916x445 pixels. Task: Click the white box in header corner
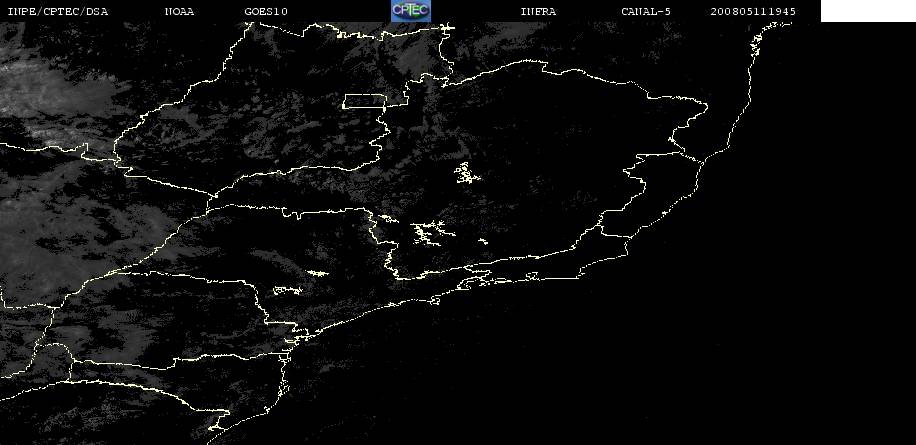[x=868, y=11]
